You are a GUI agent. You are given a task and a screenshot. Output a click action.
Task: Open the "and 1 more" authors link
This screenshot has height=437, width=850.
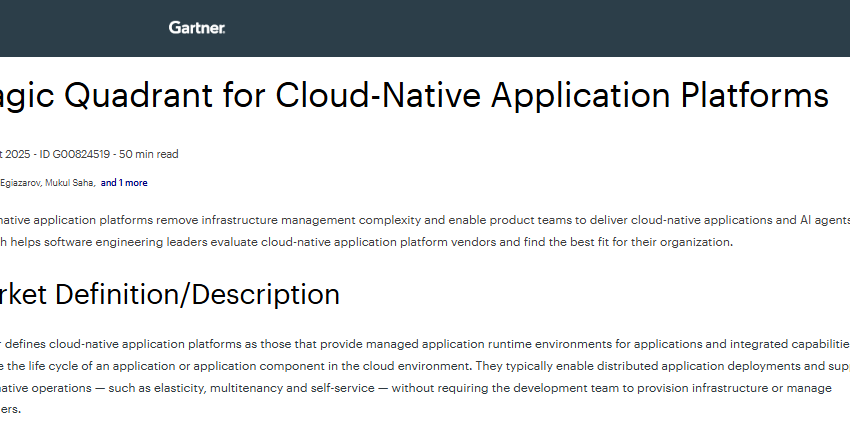(124, 183)
